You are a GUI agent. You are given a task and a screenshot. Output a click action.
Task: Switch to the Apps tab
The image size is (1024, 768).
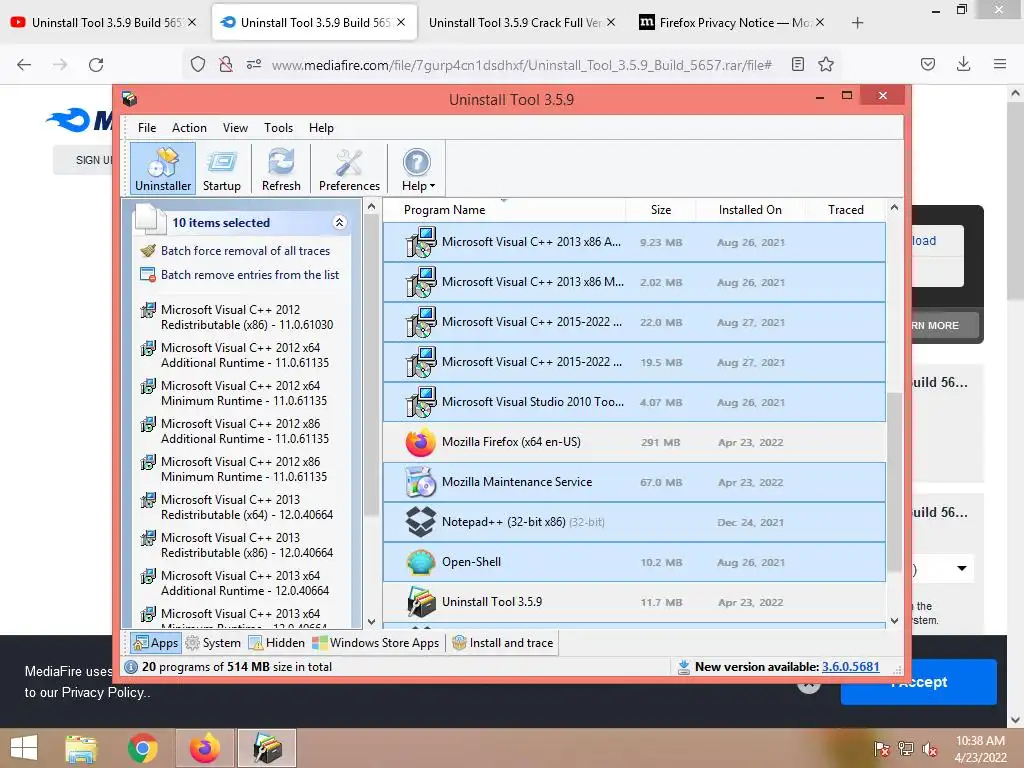(155, 643)
